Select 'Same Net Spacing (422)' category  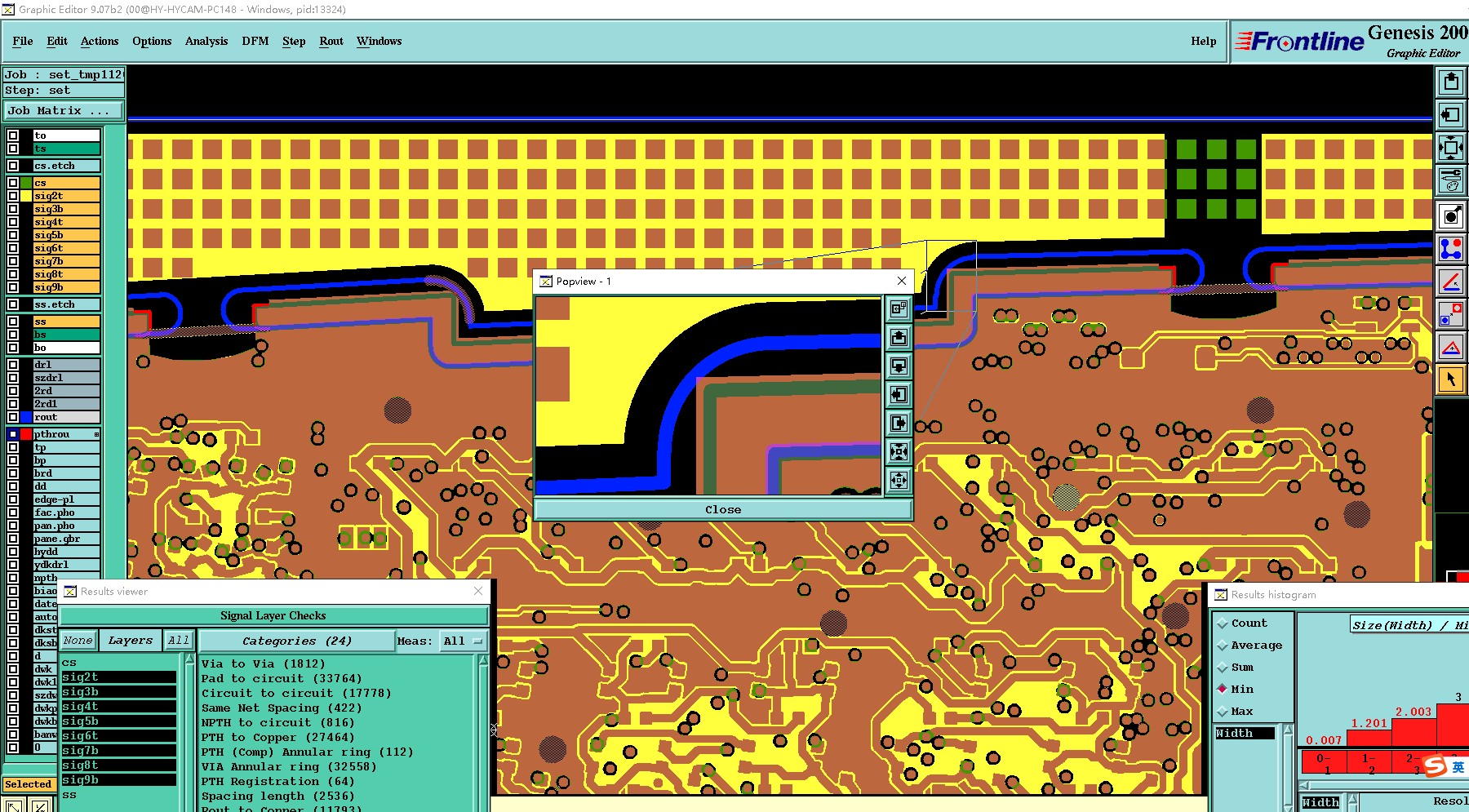tap(282, 708)
